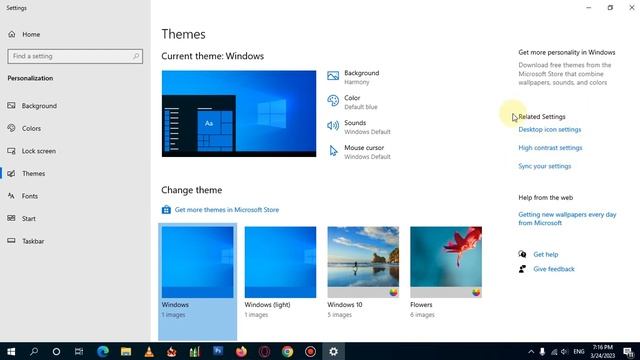Viewport: 640px width, 360px height.
Task: Open Getting new wallpapers every day link
Action: tap(567, 219)
